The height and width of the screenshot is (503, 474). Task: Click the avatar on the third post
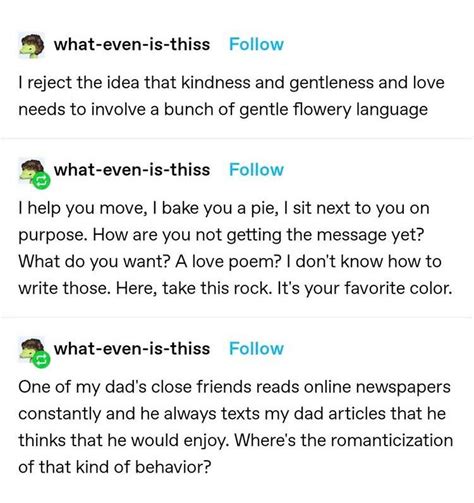tap(32, 350)
